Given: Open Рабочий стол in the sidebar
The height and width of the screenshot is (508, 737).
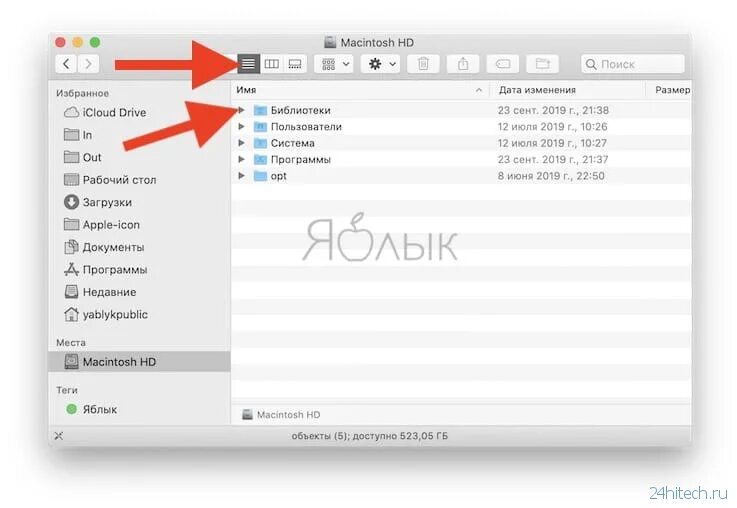Looking at the screenshot, I should (110, 180).
